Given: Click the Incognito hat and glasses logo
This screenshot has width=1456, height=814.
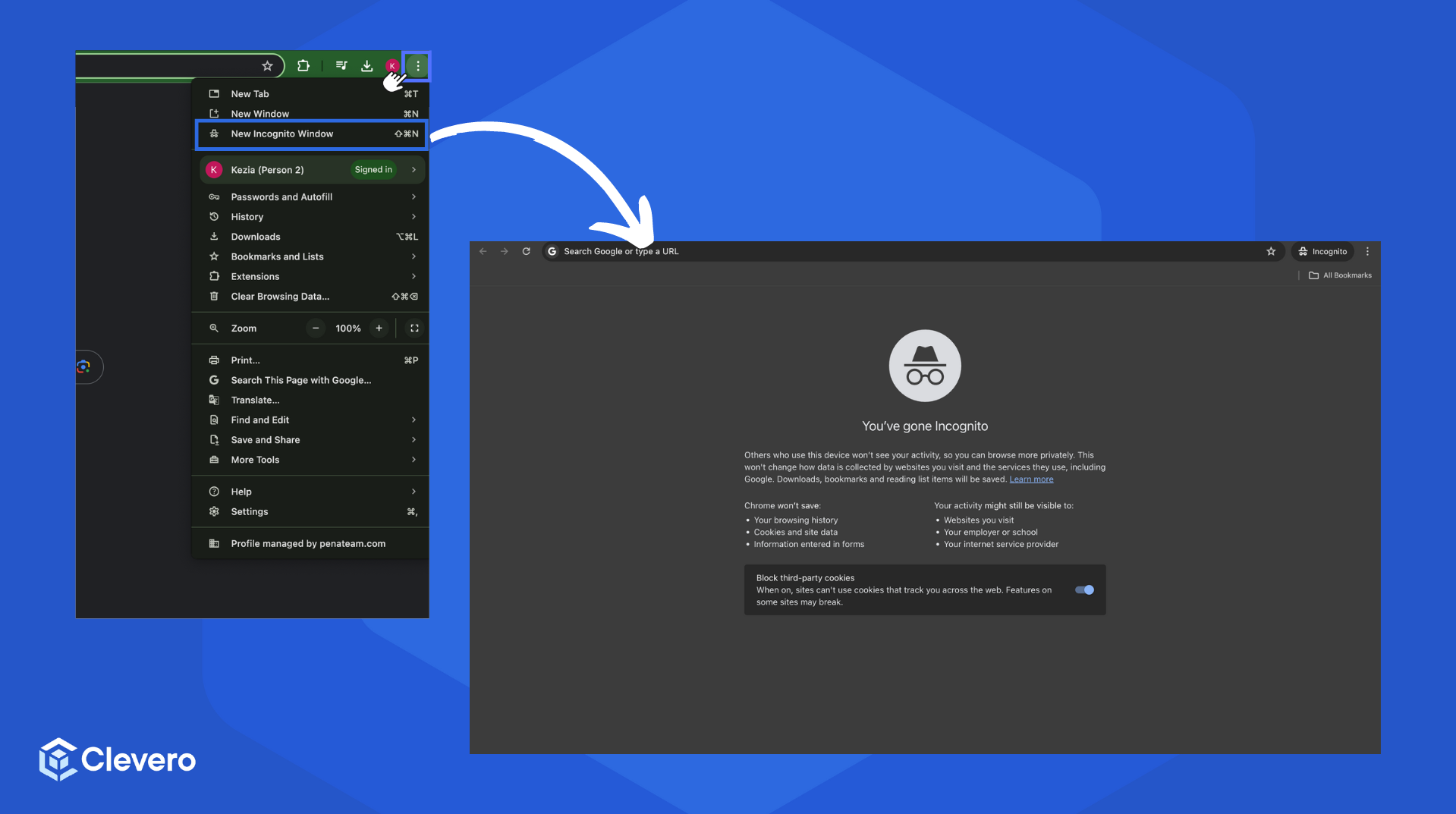Looking at the screenshot, I should click(925, 366).
